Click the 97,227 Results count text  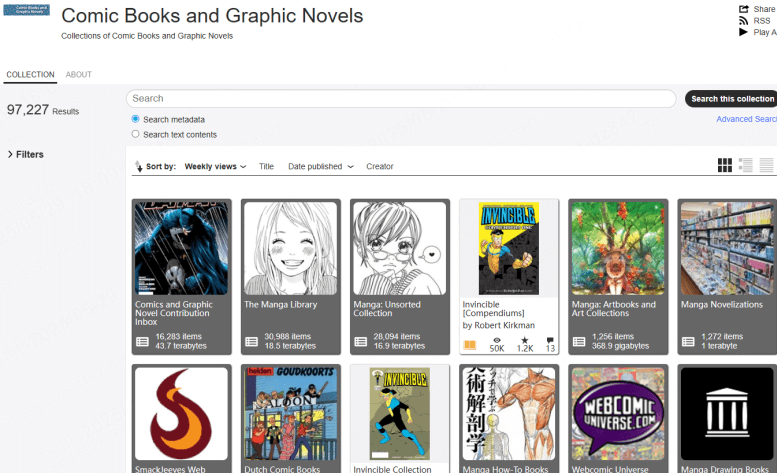click(43, 110)
